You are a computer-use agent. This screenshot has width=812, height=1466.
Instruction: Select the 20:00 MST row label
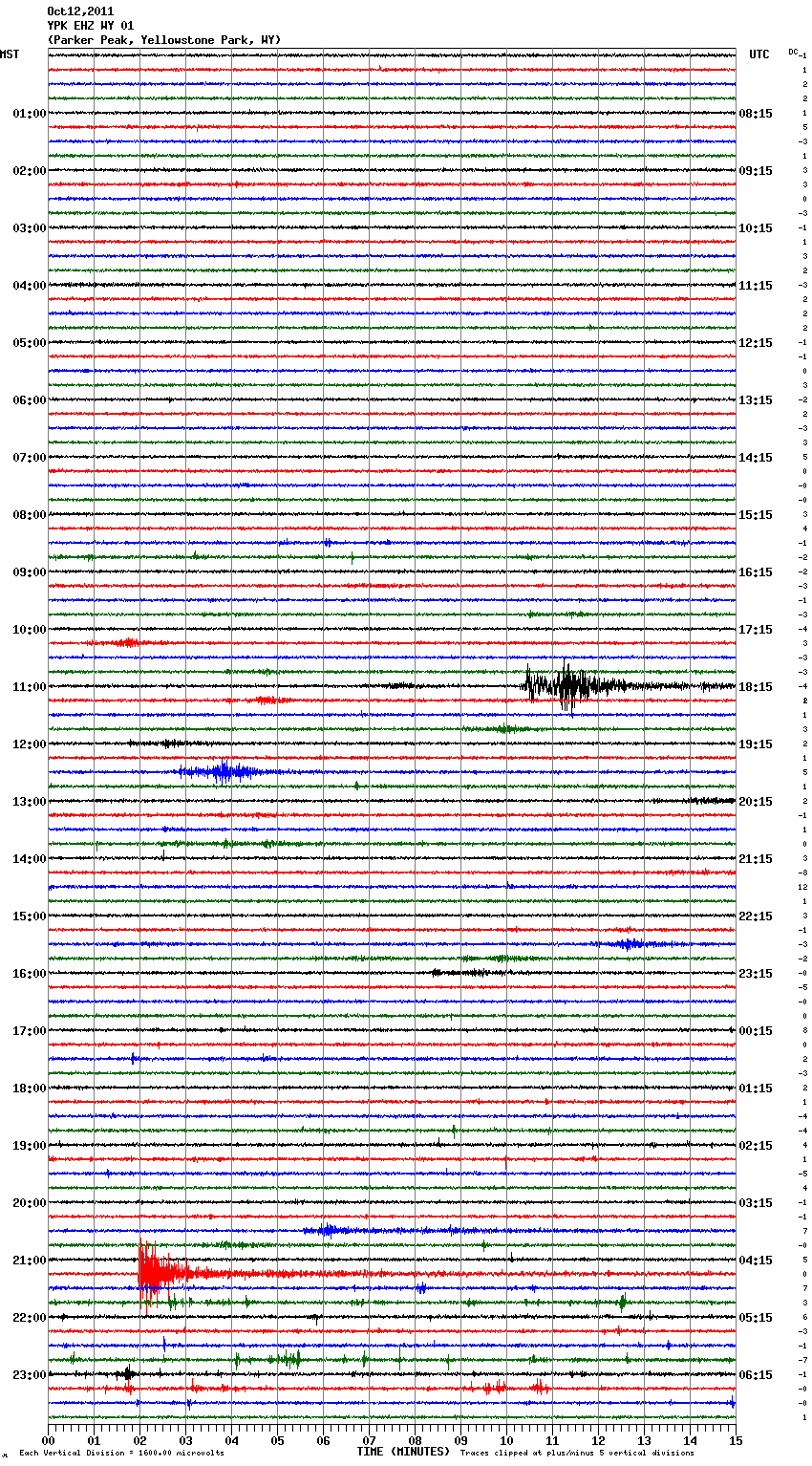coord(29,1203)
